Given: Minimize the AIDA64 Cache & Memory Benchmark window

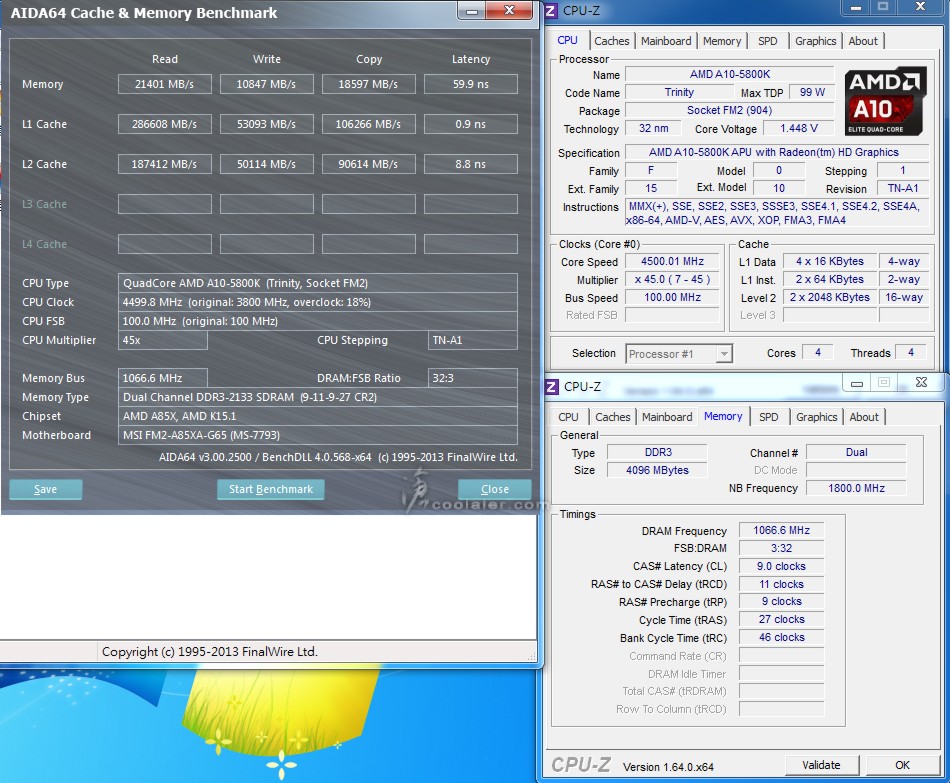Looking at the screenshot, I should pos(472,10).
